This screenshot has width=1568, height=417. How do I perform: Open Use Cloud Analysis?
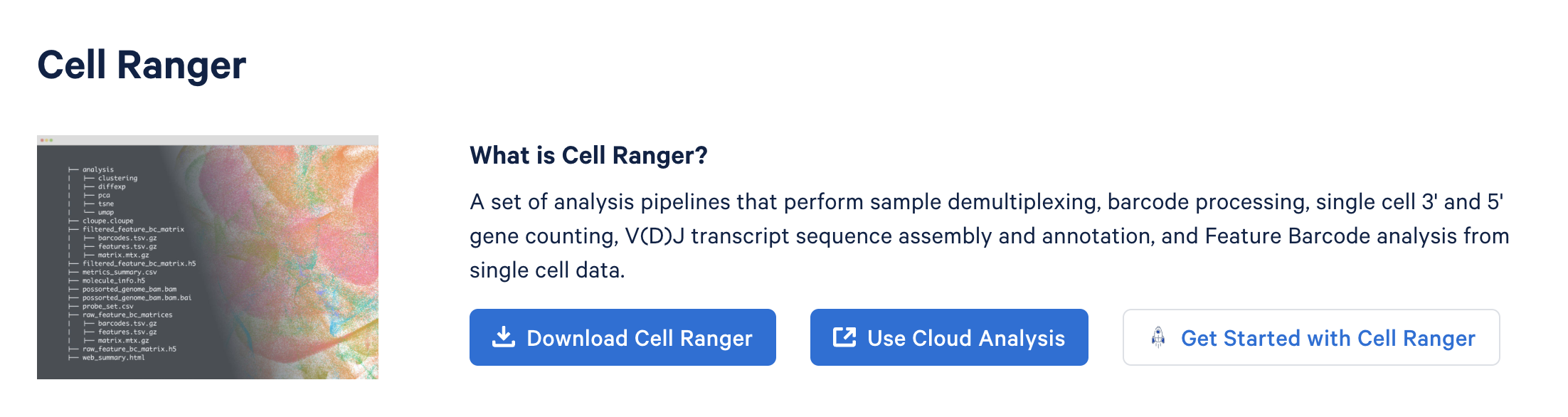(x=949, y=337)
